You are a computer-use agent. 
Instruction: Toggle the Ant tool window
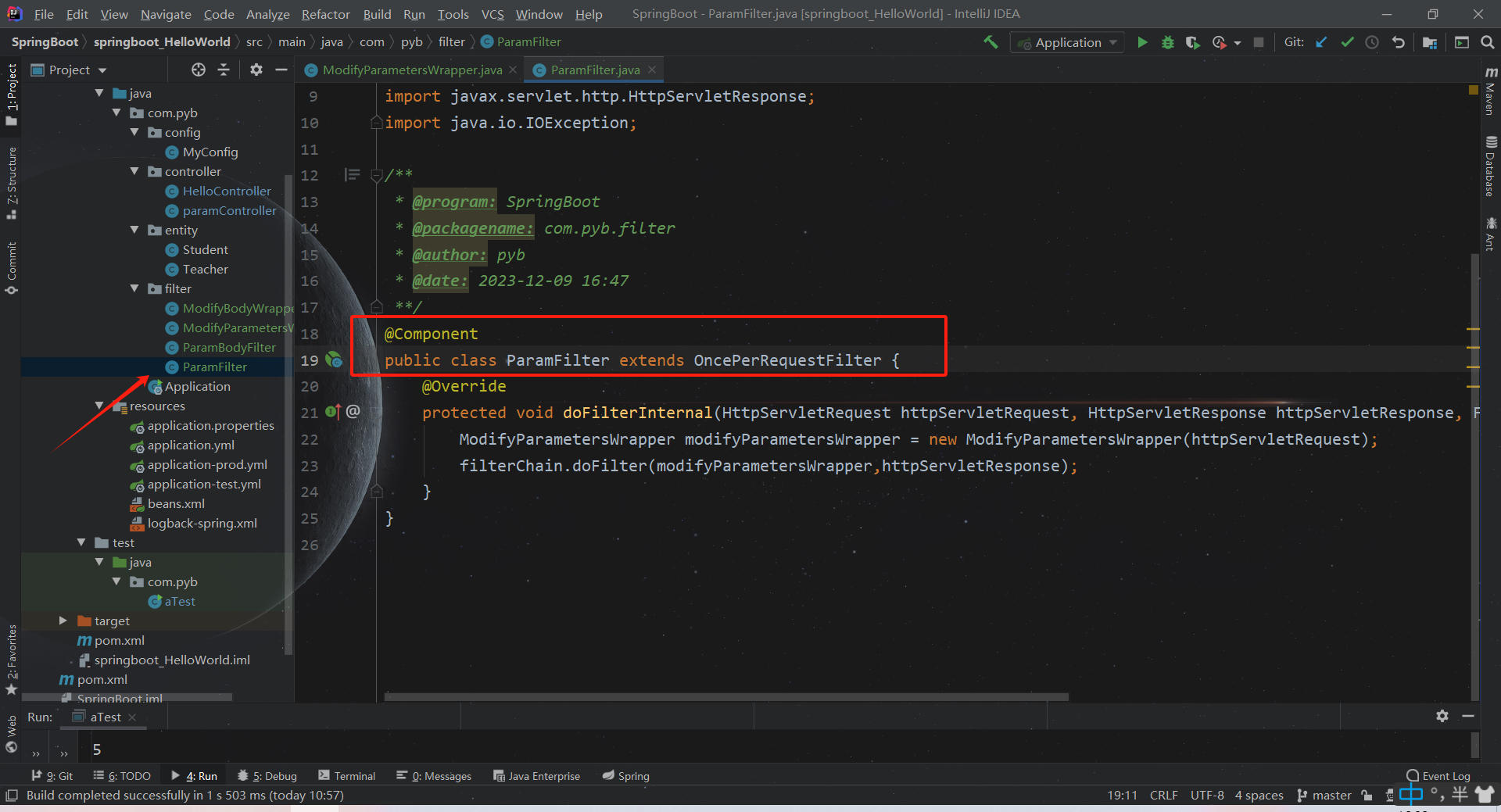coord(1490,234)
